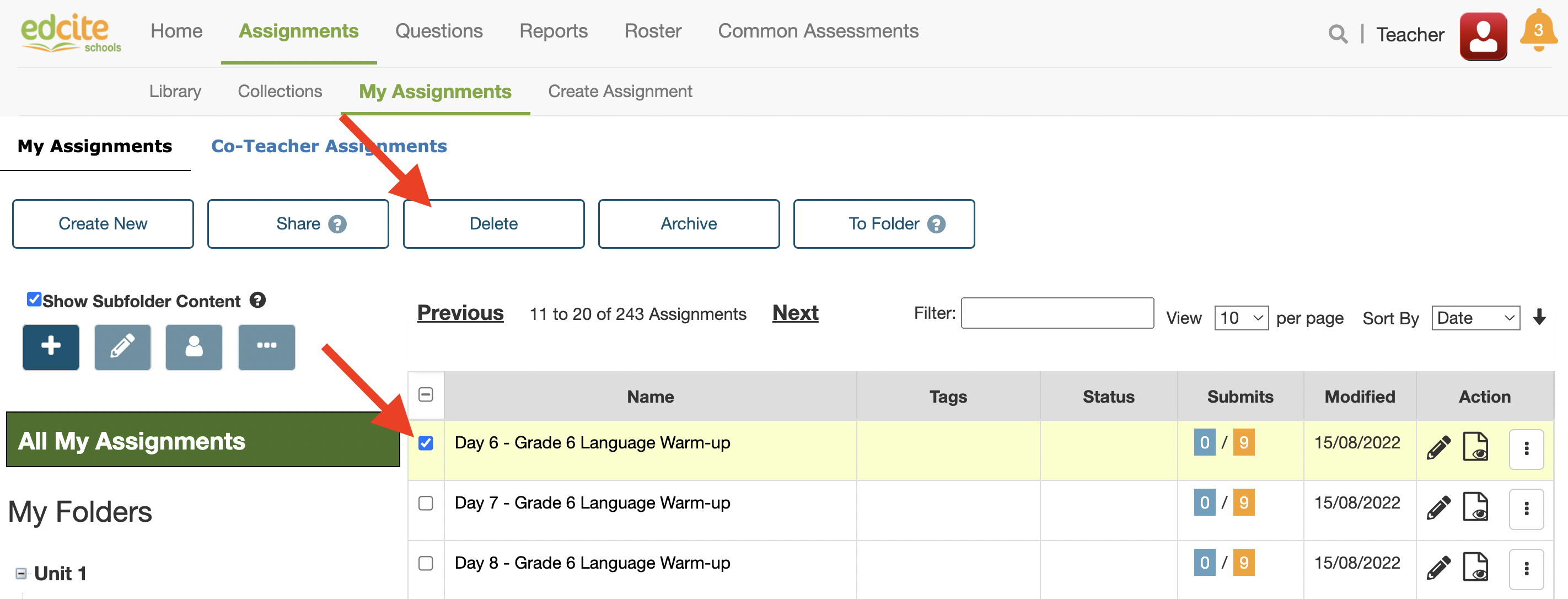Select Day 8 Language Warm-up checkbox
1568x599 pixels.
(x=426, y=563)
